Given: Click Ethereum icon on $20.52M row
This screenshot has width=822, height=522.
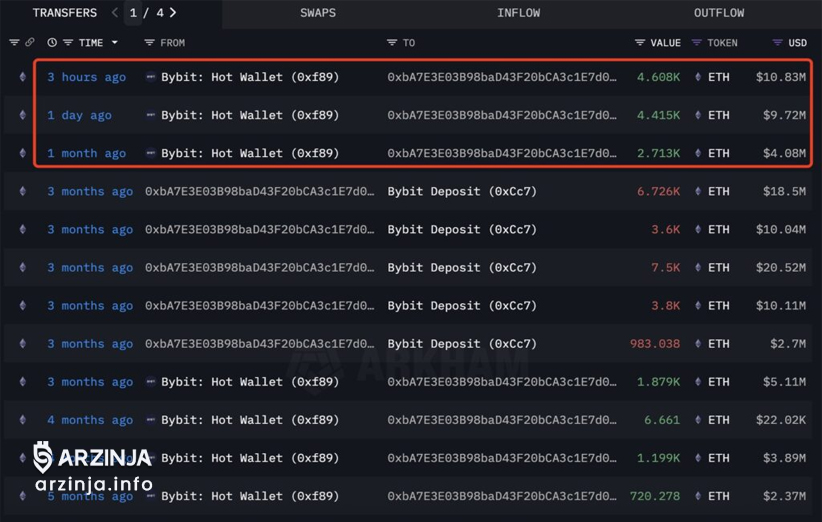Looking at the screenshot, I should 23,268.
